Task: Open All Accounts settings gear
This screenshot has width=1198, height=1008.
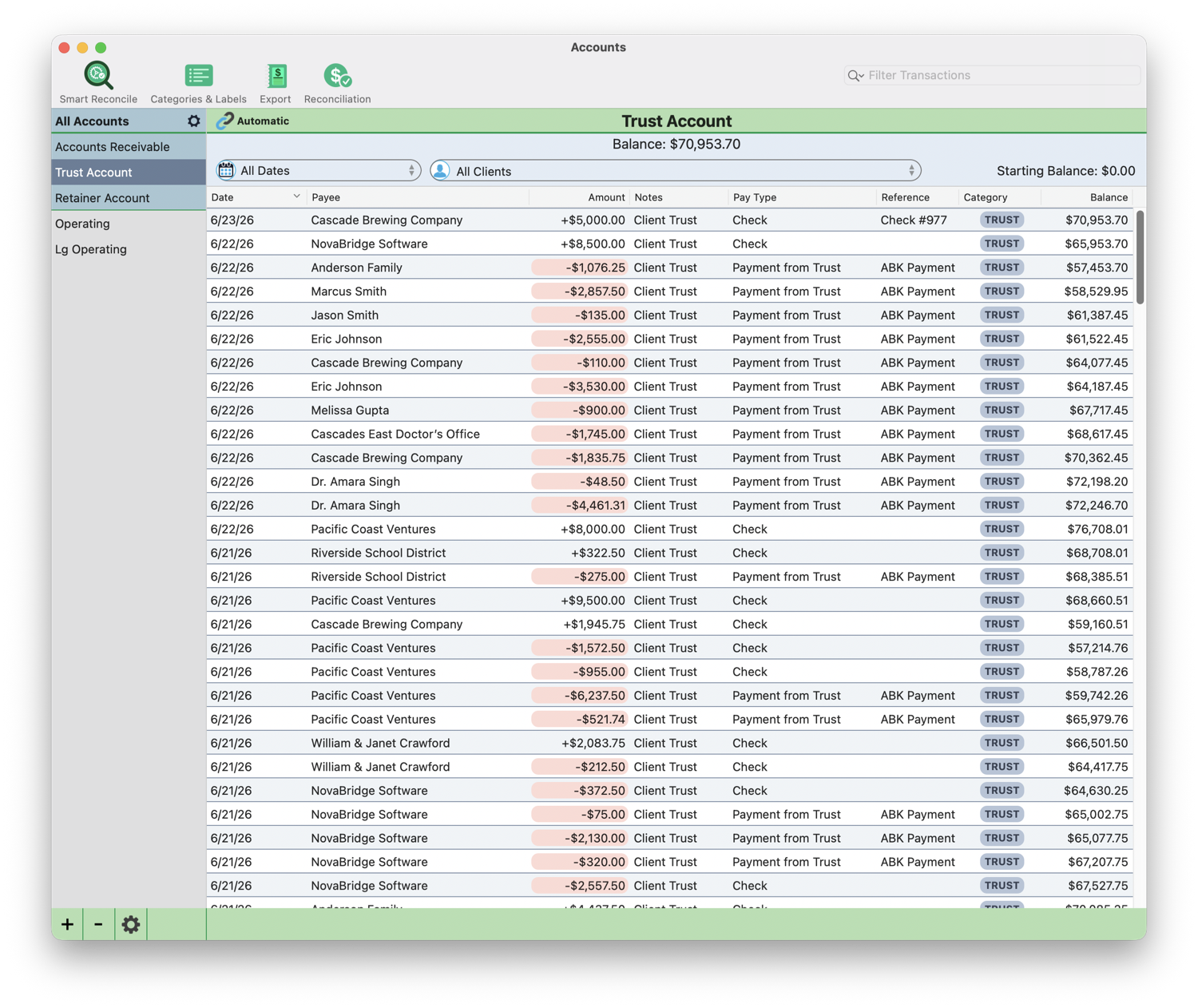Action: pos(194,121)
